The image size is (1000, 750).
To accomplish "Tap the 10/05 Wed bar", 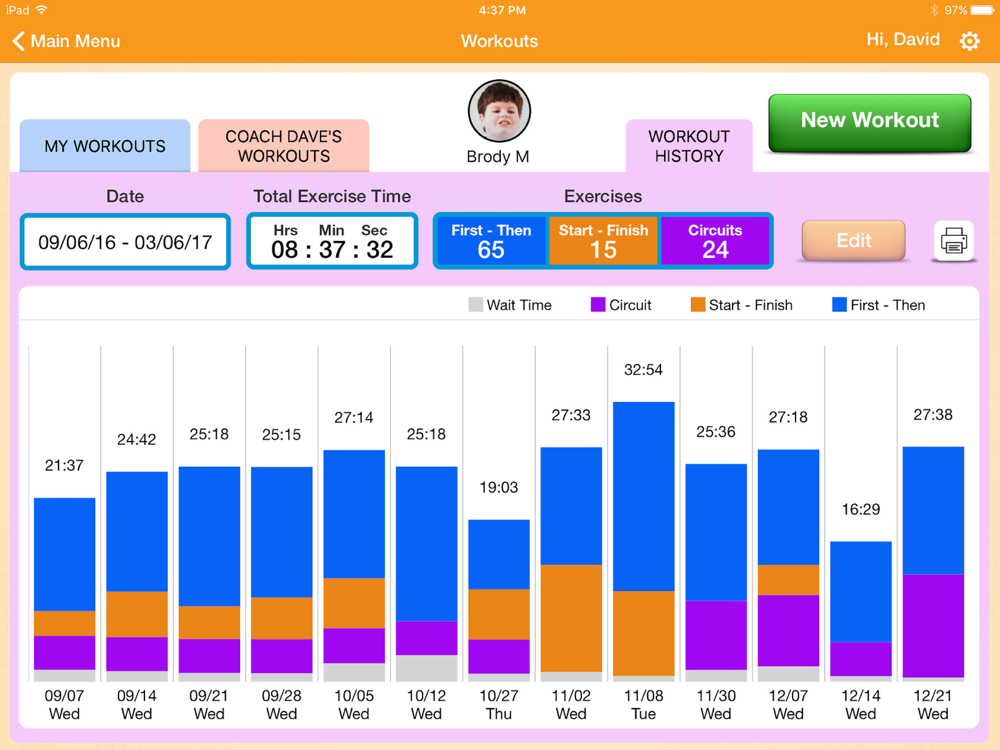I will click(354, 566).
